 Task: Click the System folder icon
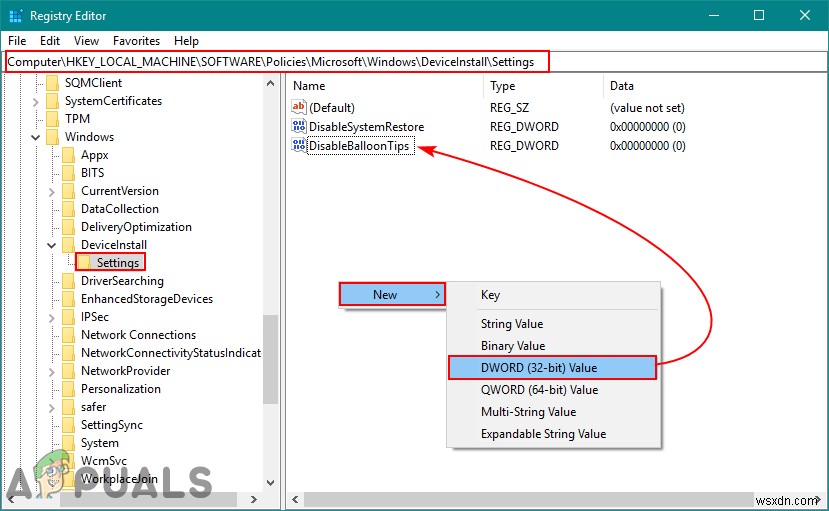pyautogui.click(x=68, y=442)
